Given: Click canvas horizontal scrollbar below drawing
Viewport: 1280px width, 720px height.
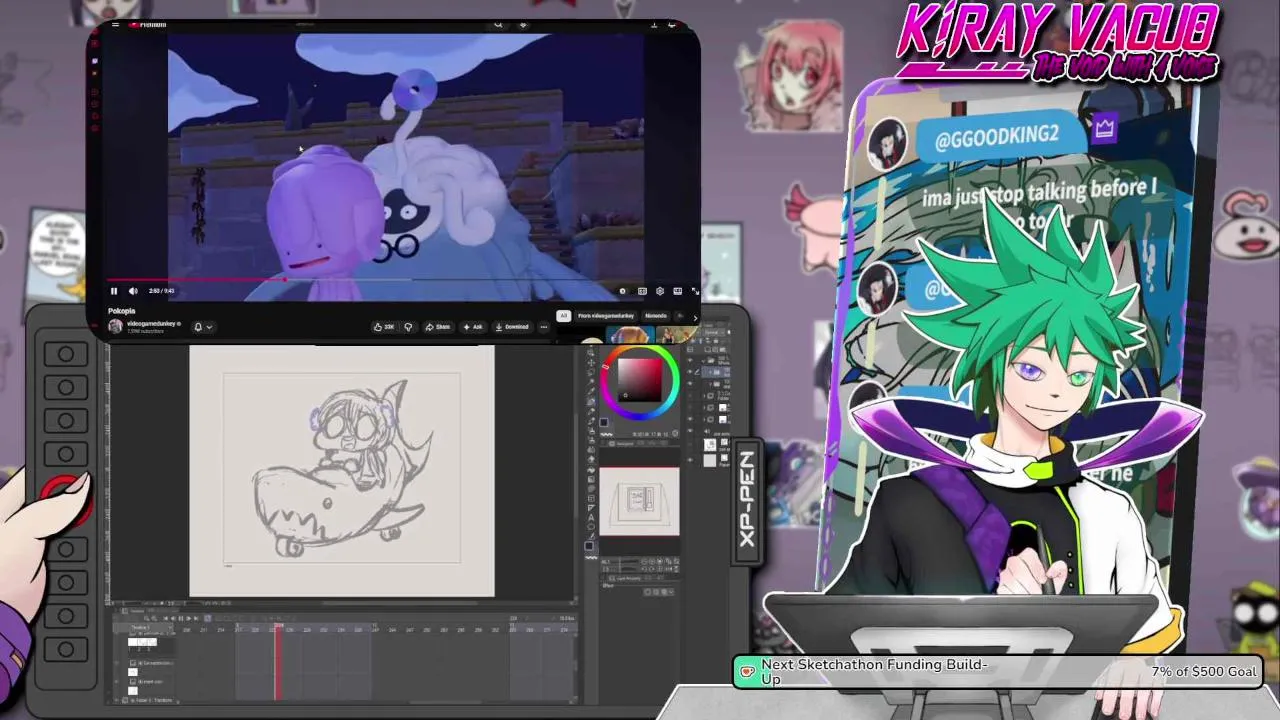Looking at the screenshot, I should pyautogui.click(x=400, y=603).
